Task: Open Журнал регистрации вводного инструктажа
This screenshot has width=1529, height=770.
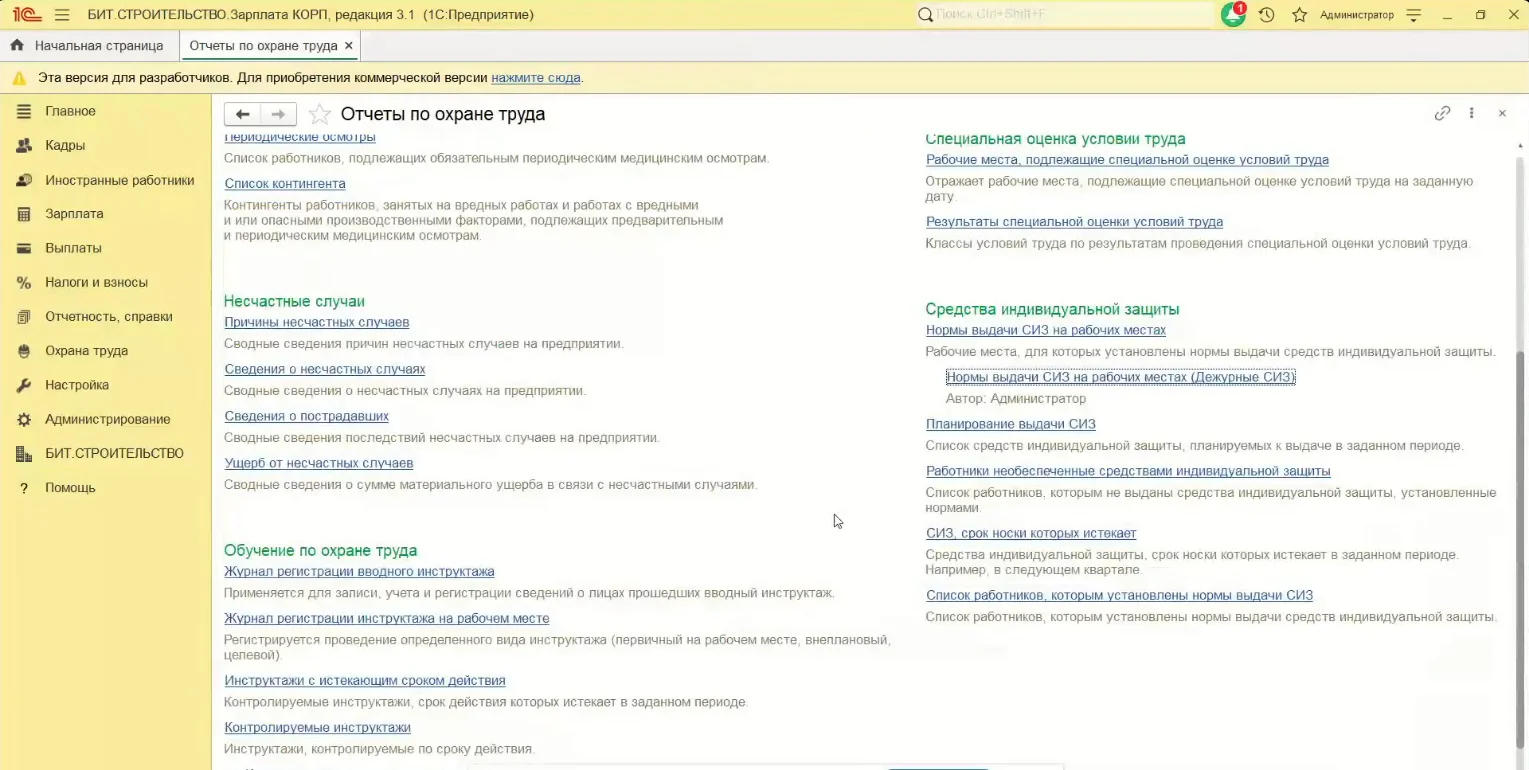Action: (x=359, y=572)
